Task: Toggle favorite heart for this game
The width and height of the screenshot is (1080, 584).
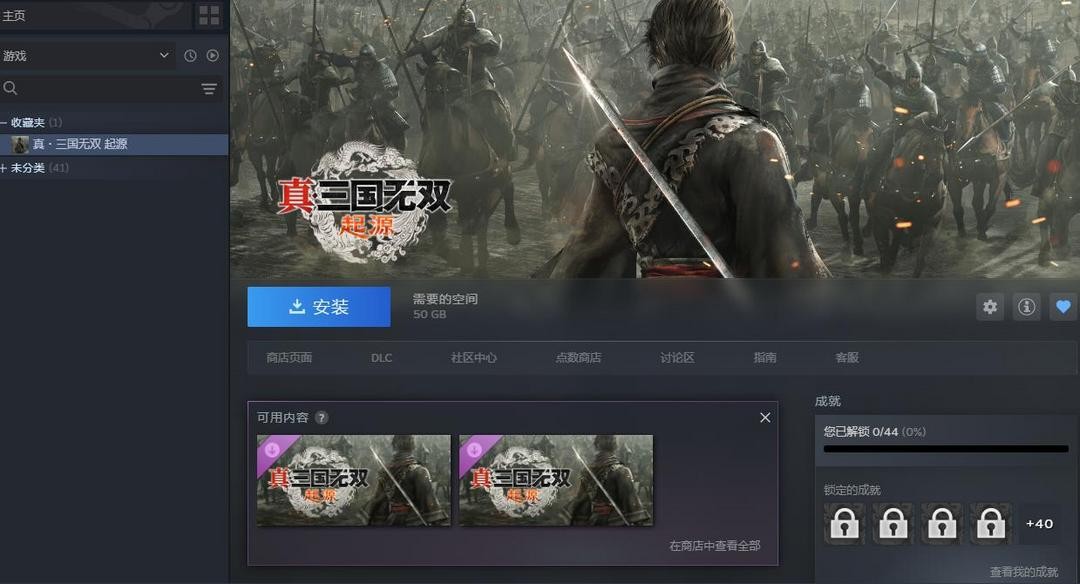Action: [x=1063, y=306]
